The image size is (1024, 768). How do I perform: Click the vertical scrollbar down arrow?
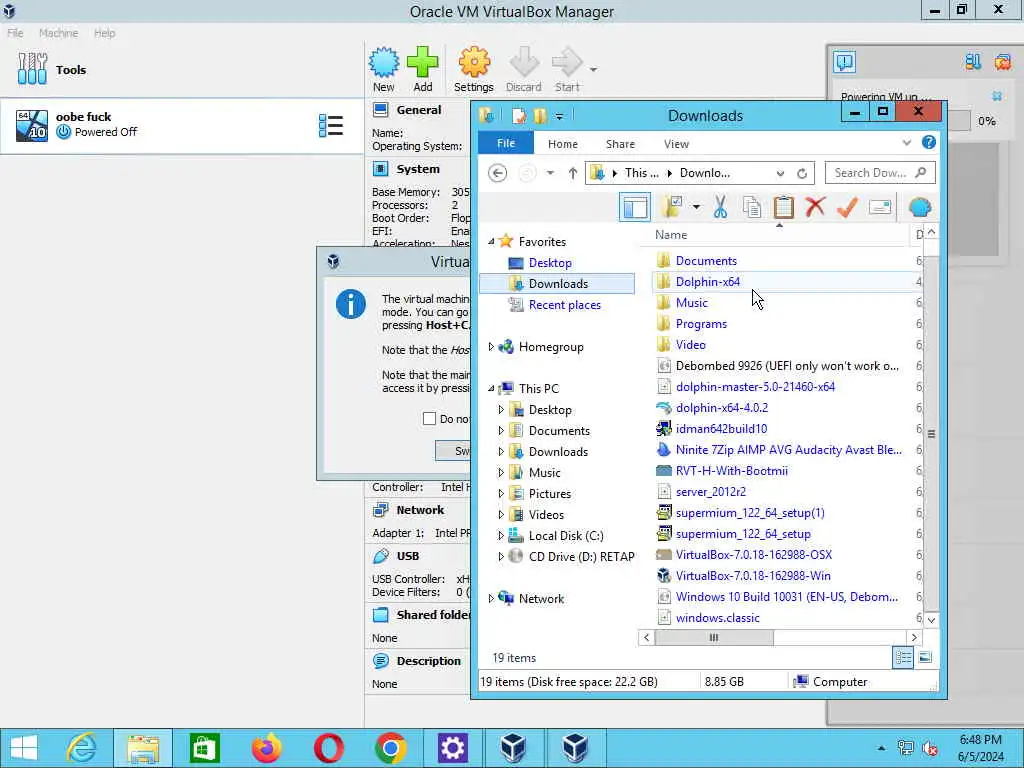(x=931, y=619)
